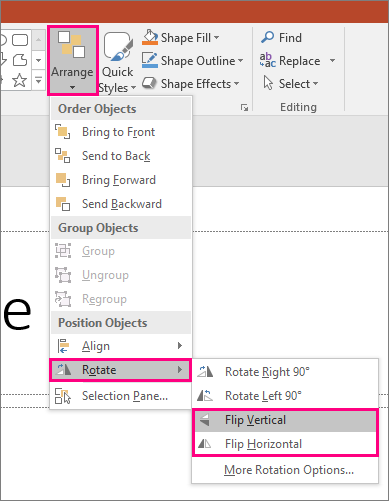The height and width of the screenshot is (501, 389).
Task: Click the Rotate Left 90° icon
Action: [205, 395]
